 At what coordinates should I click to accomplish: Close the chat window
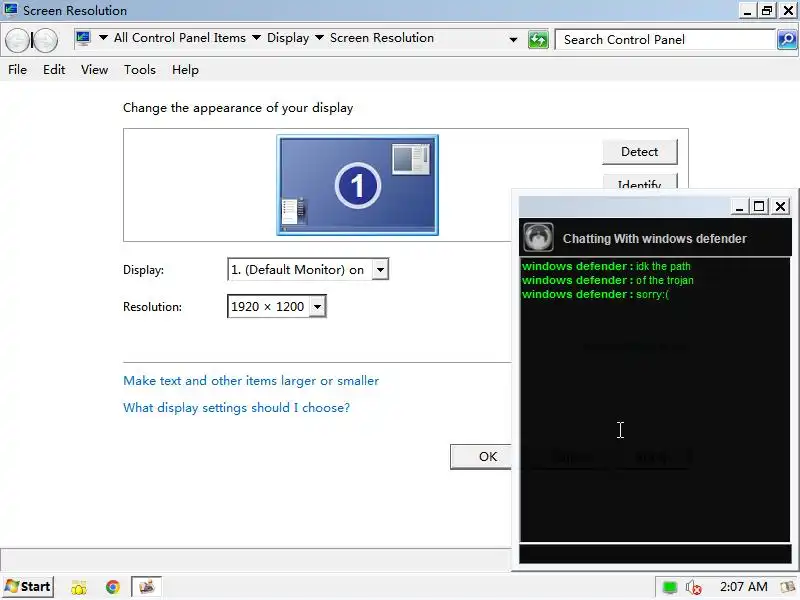pyautogui.click(x=780, y=206)
